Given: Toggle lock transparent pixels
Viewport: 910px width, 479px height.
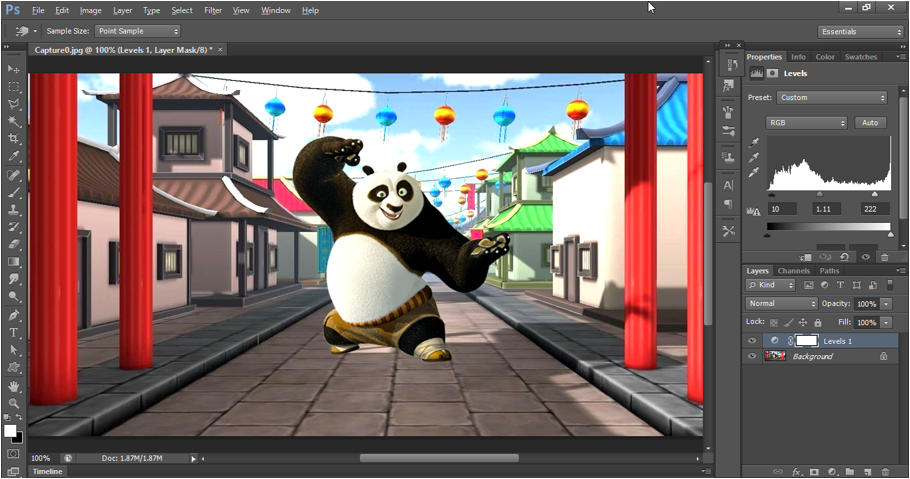Looking at the screenshot, I should pyautogui.click(x=774, y=322).
